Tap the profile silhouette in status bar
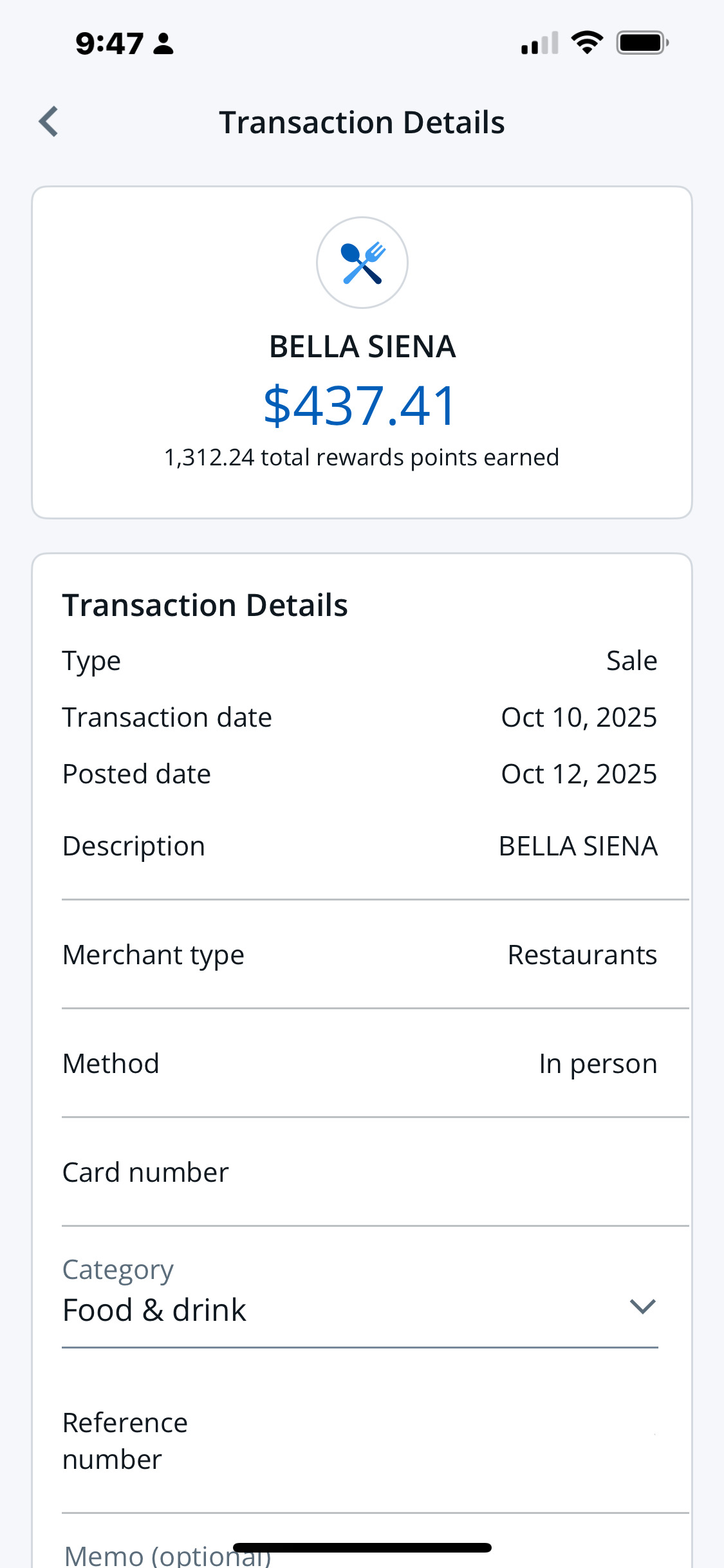This screenshot has height=1568, width=724. (164, 44)
